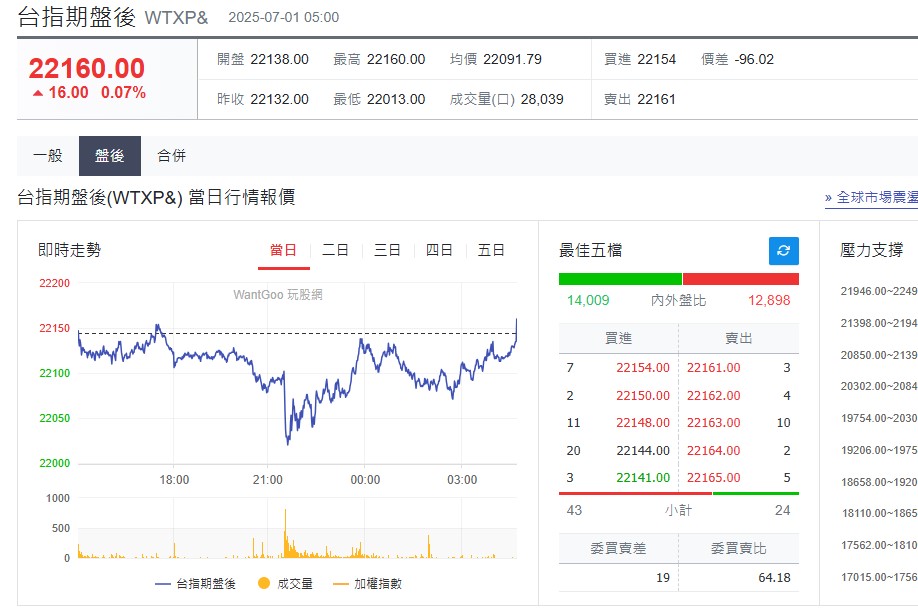Click the 19754.00 pressure-support row
This screenshot has height=612, width=918.
click(879, 419)
